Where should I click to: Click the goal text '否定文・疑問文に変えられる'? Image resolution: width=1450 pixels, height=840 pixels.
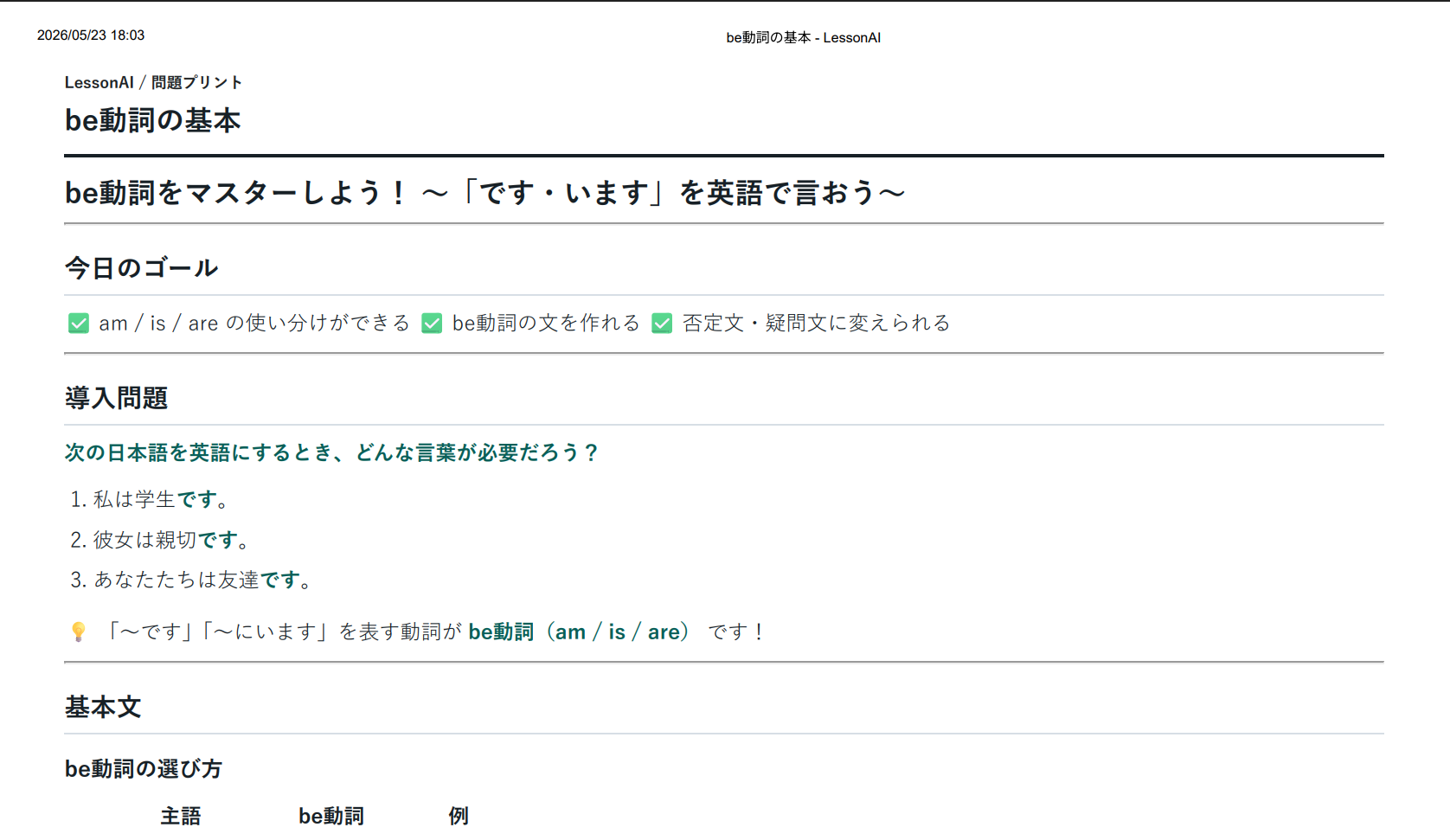click(x=816, y=324)
